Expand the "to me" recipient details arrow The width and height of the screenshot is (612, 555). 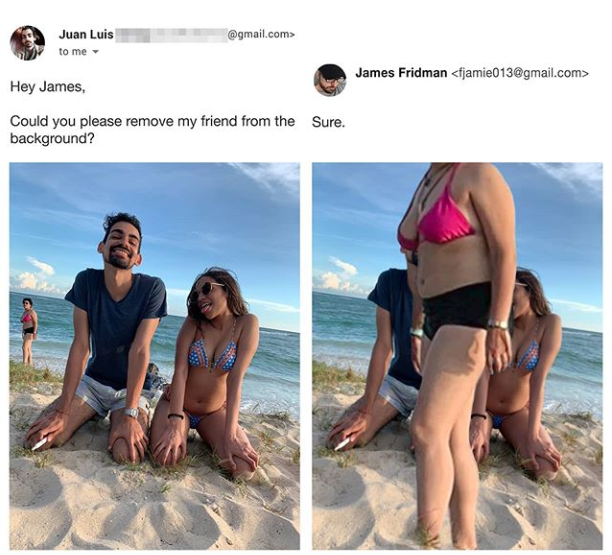95,52
